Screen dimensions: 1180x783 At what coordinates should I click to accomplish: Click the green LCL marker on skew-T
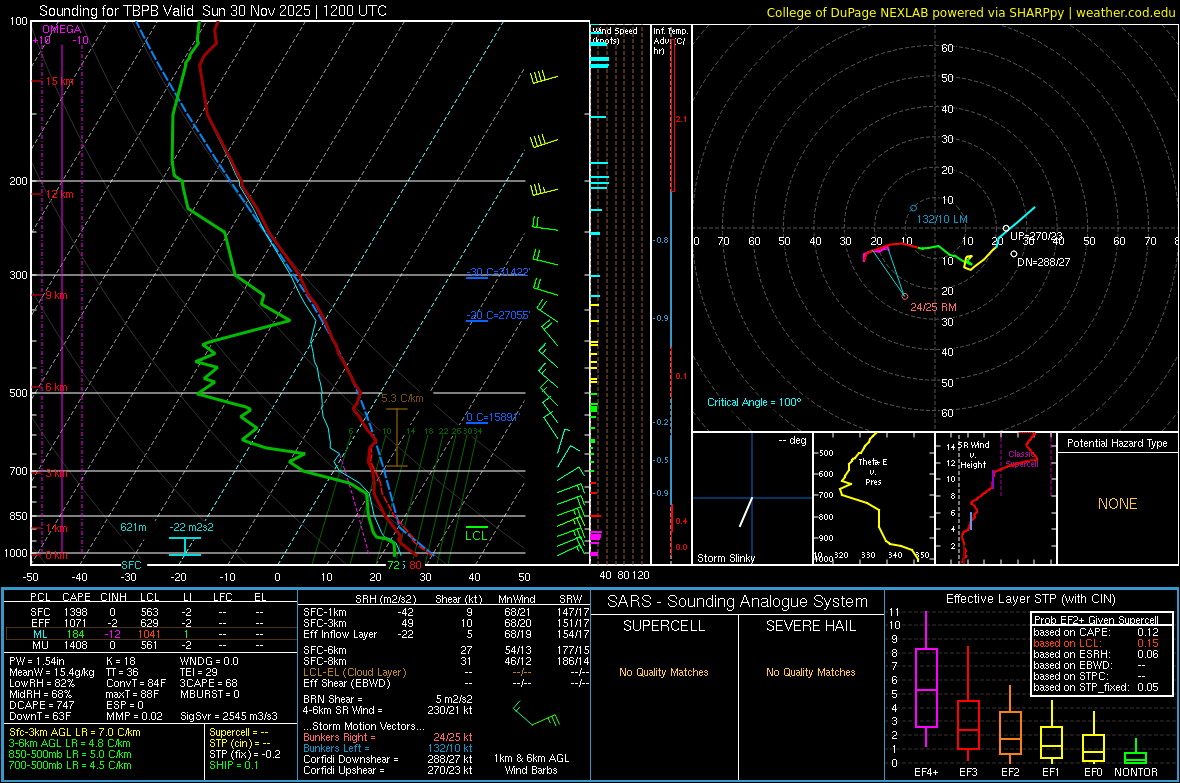coord(476,535)
